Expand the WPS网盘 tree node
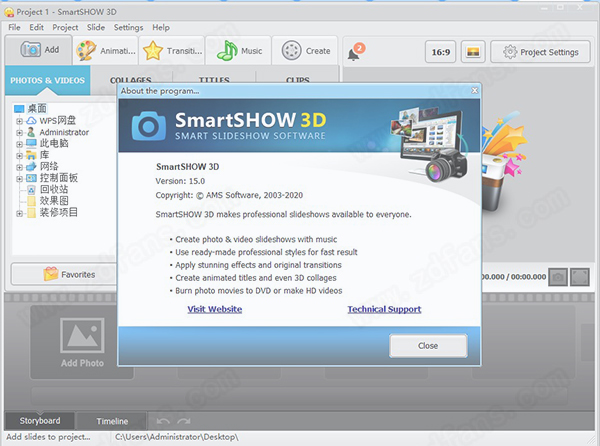The height and width of the screenshot is (446, 600). [19, 120]
